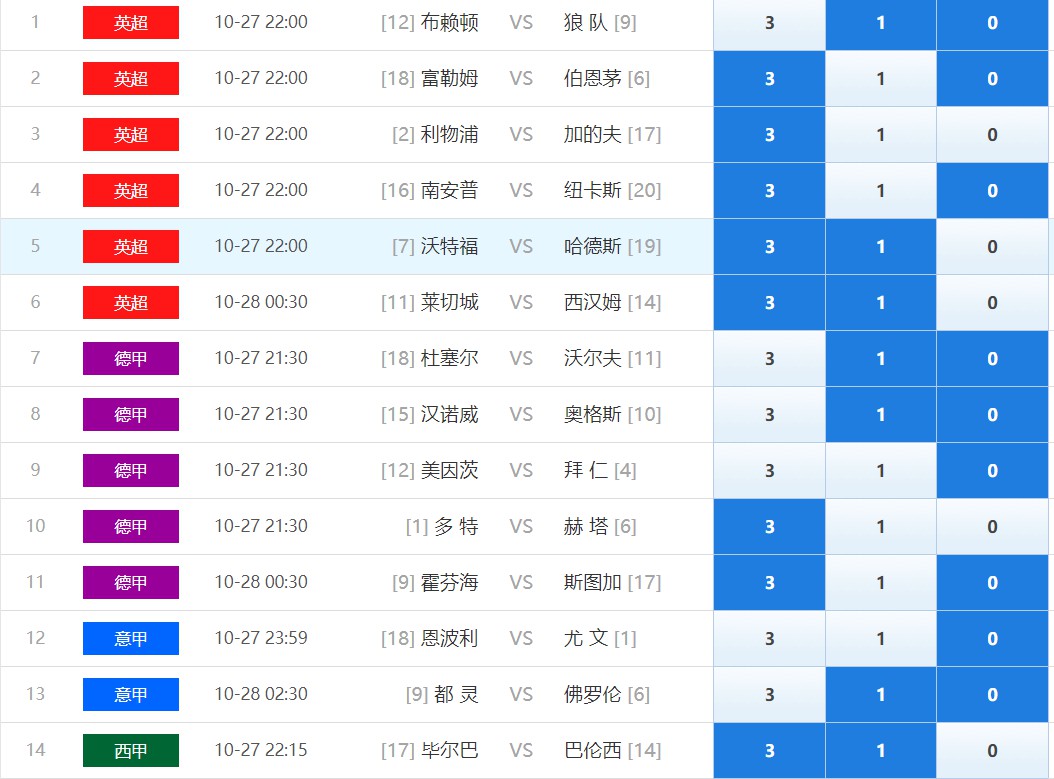Click the 西甲 league tag
Screen dimensions: 1054x779
pyautogui.click(x=131, y=751)
